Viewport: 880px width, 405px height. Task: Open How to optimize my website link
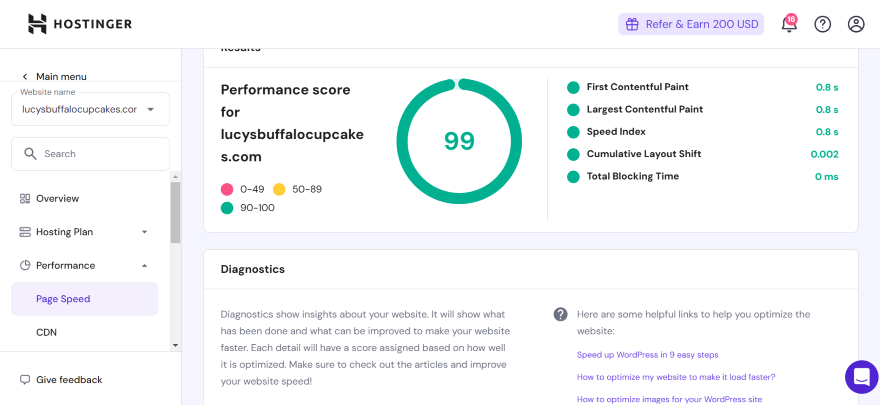click(676, 377)
